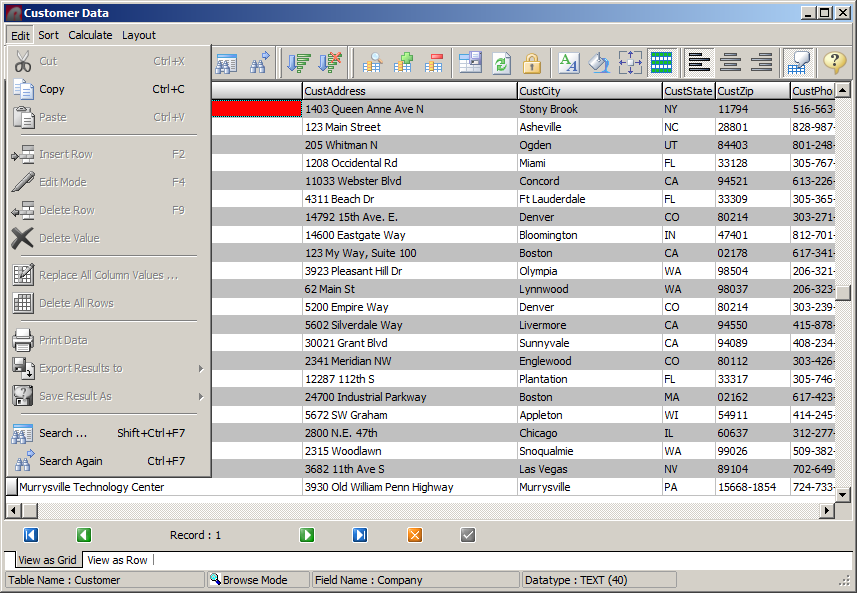Toggle center text alignment

click(730, 63)
